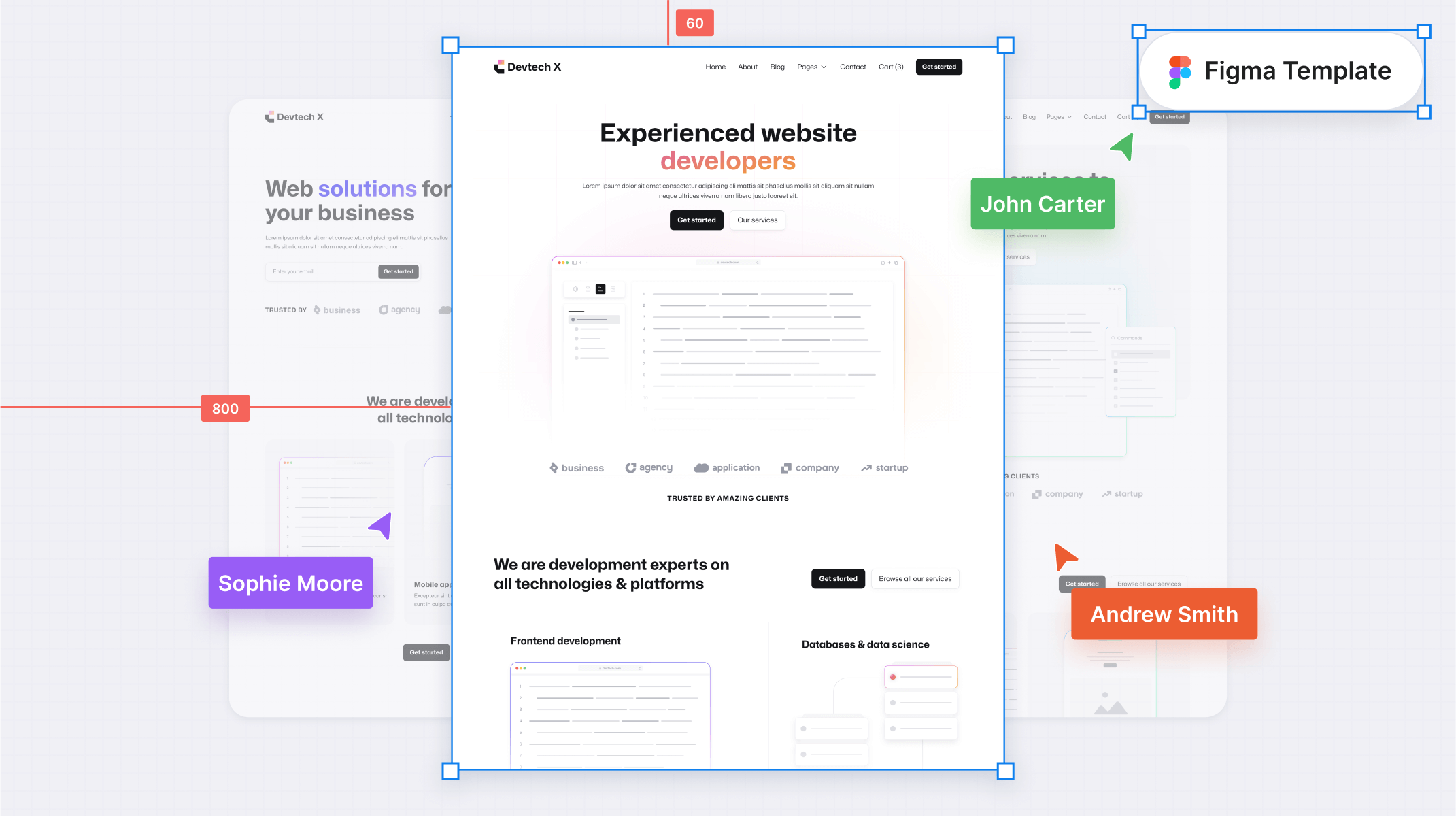
Task: Click the Get started button in hero section
Action: (697, 220)
